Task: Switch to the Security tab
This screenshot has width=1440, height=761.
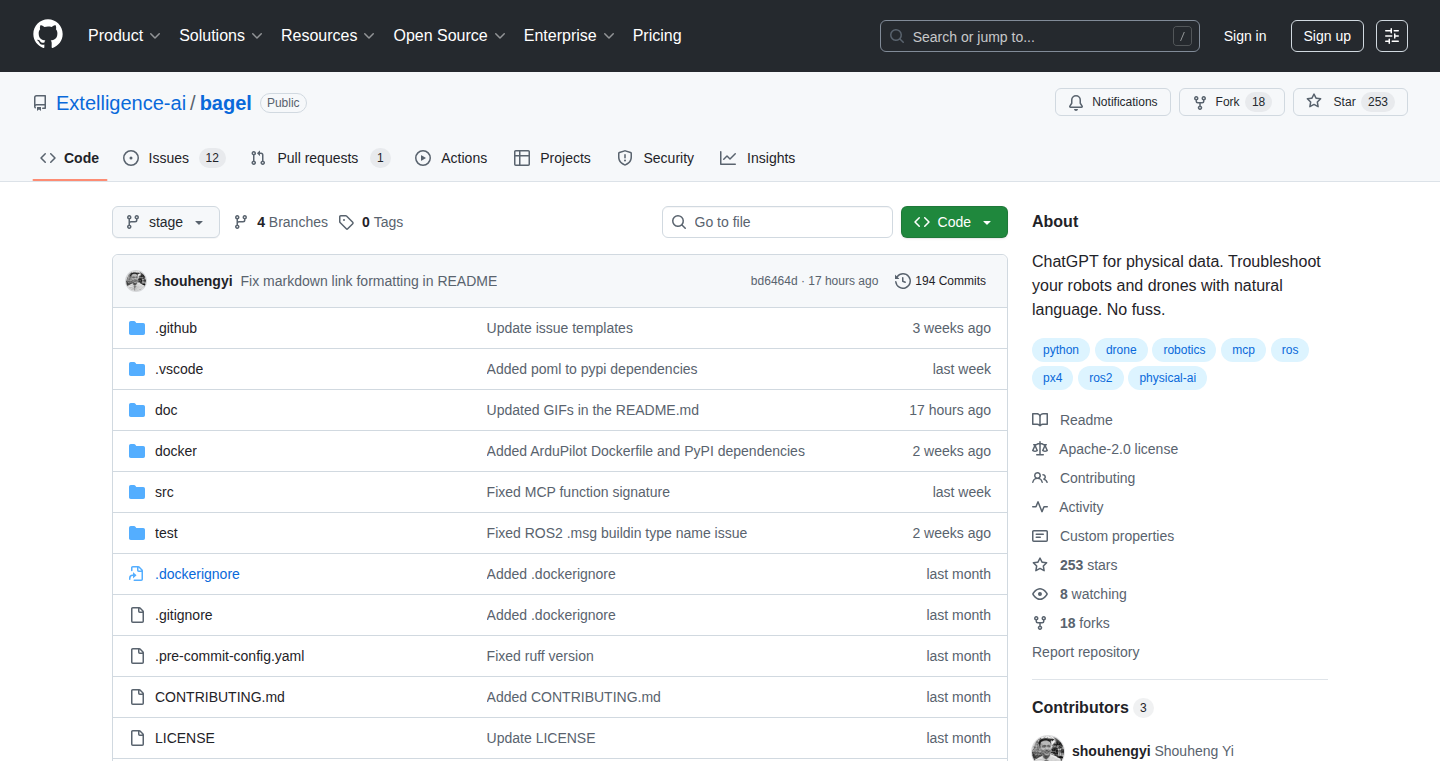Action: pyautogui.click(x=656, y=158)
